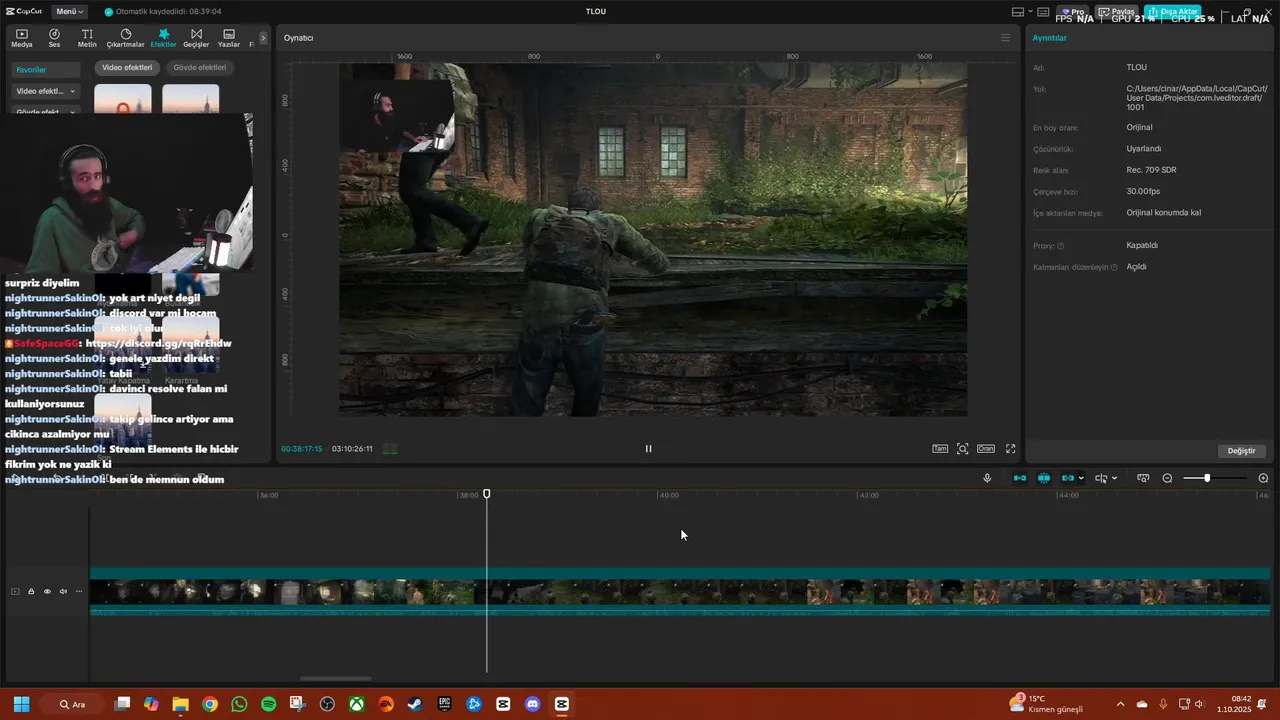This screenshot has width=1280, height=720.
Task: Click the timeline zoom slider handle
Action: tap(1207, 478)
